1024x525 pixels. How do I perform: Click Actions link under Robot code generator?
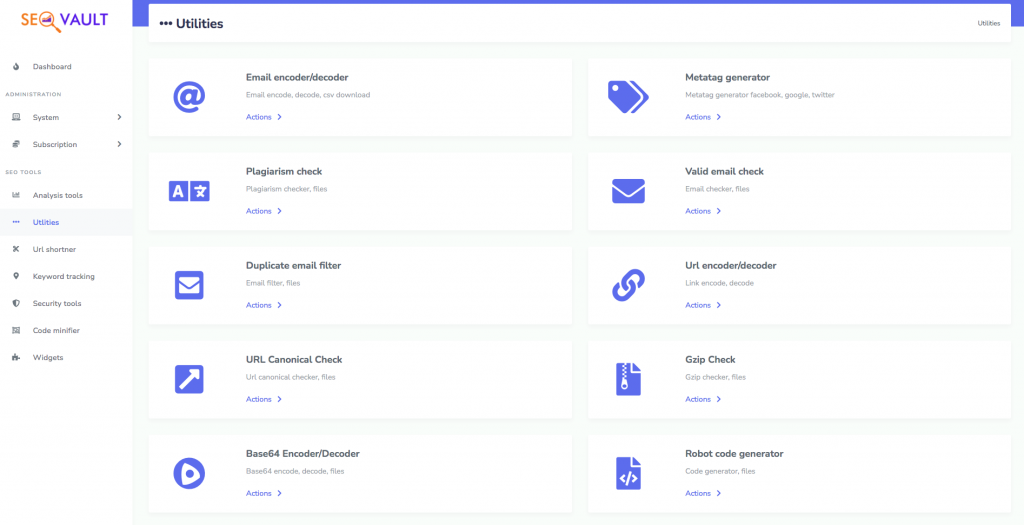click(697, 494)
